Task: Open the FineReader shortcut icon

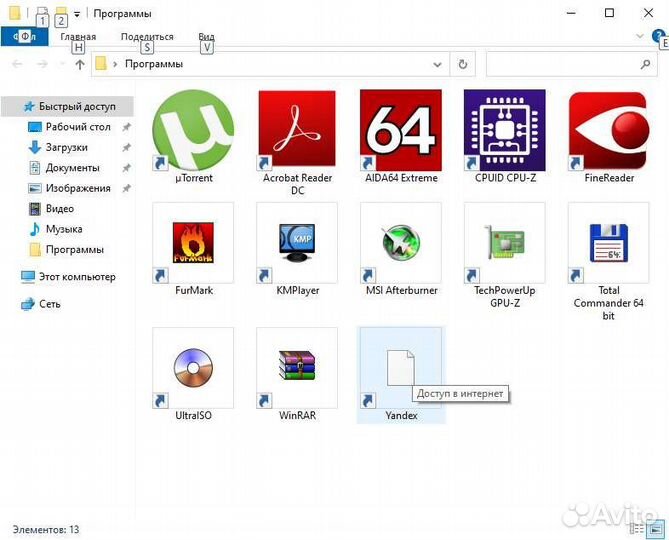Action: click(x=608, y=131)
